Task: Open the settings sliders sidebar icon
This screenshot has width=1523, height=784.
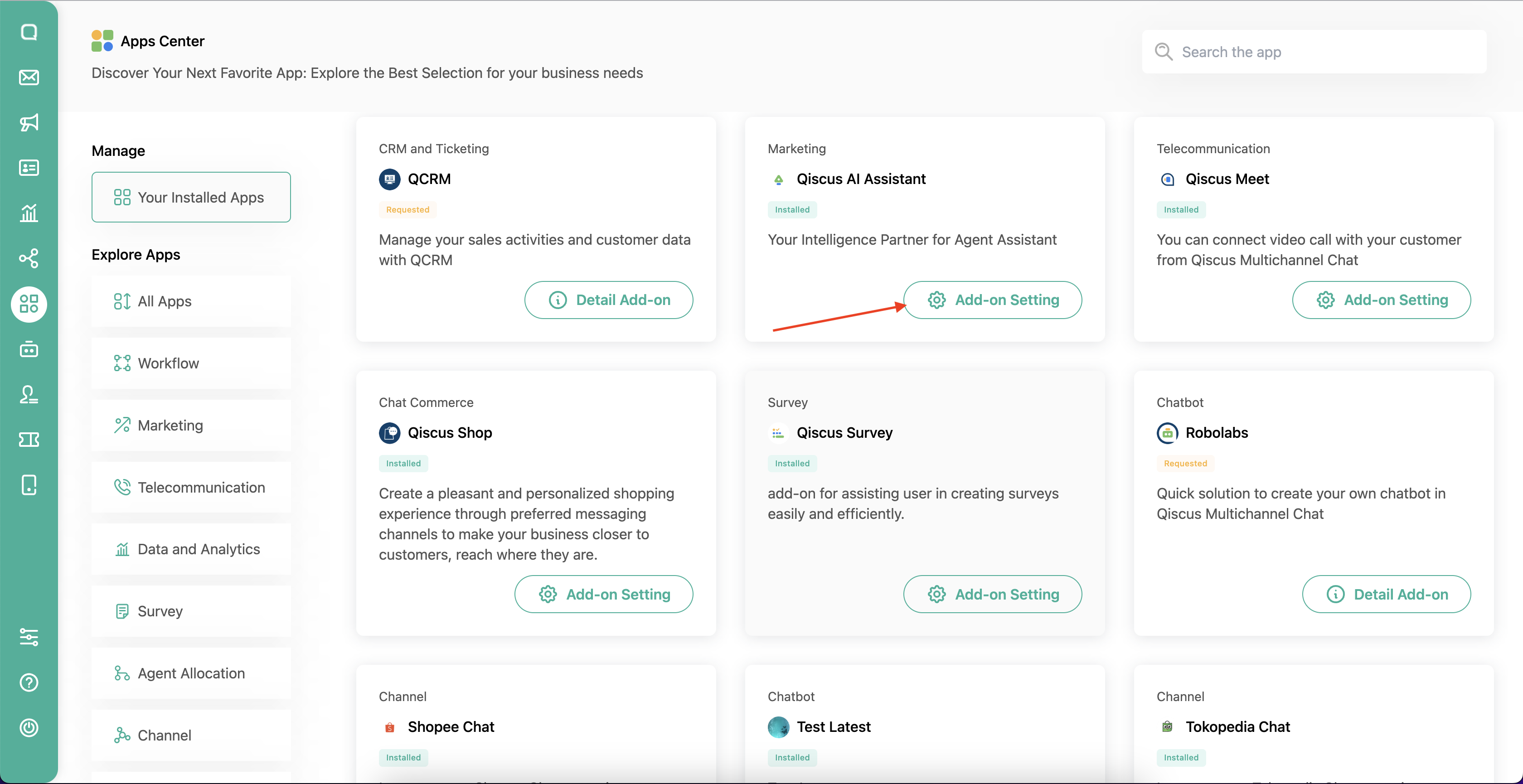Action: [29, 637]
